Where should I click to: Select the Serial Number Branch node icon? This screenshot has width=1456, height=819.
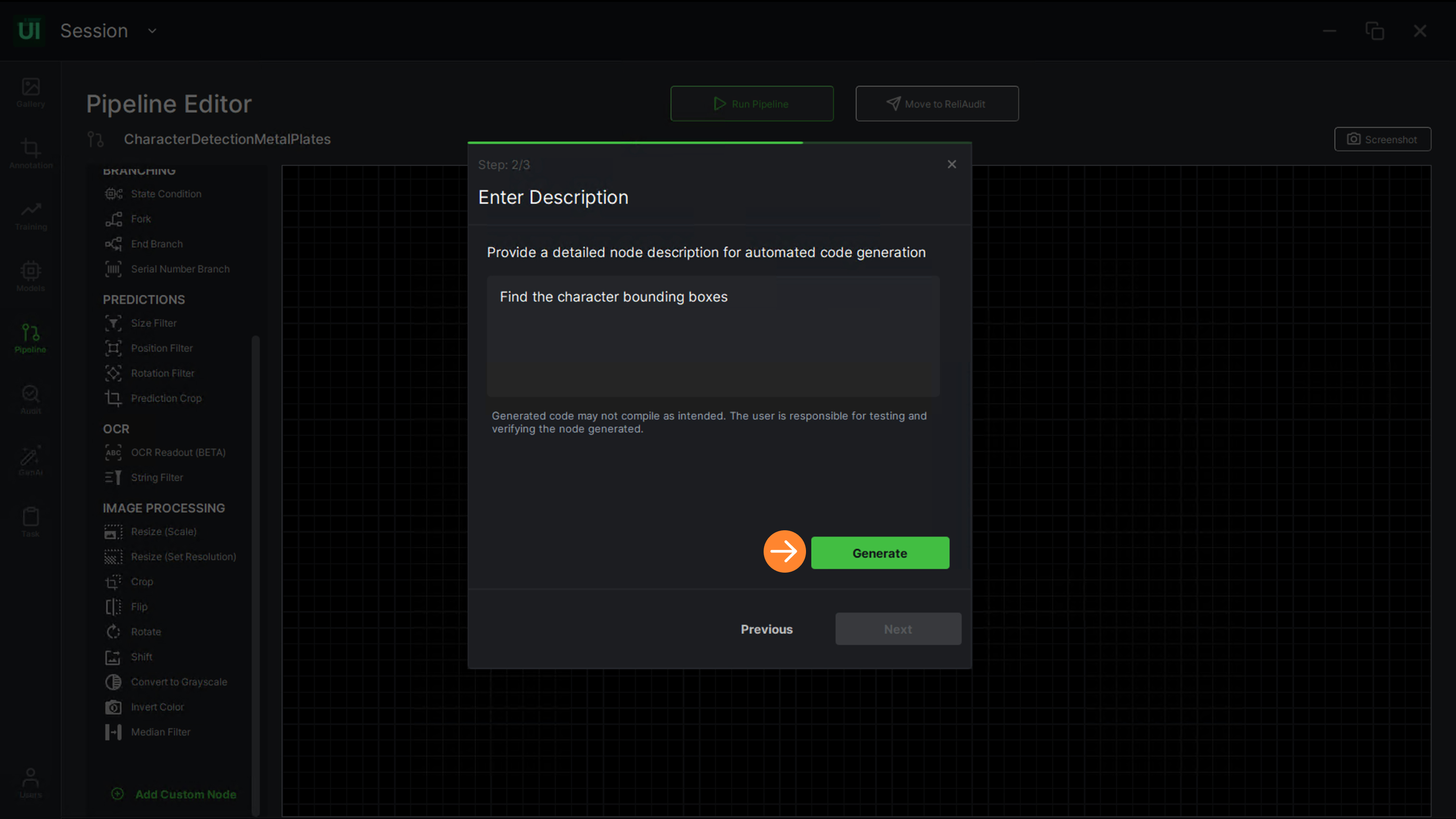pyautogui.click(x=114, y=269)
